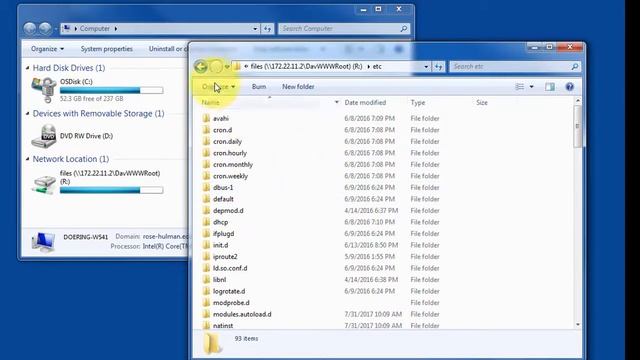Open Organize menu in the Computer window
This screenshot has width=640, height=360.
(x=47, y=49)
